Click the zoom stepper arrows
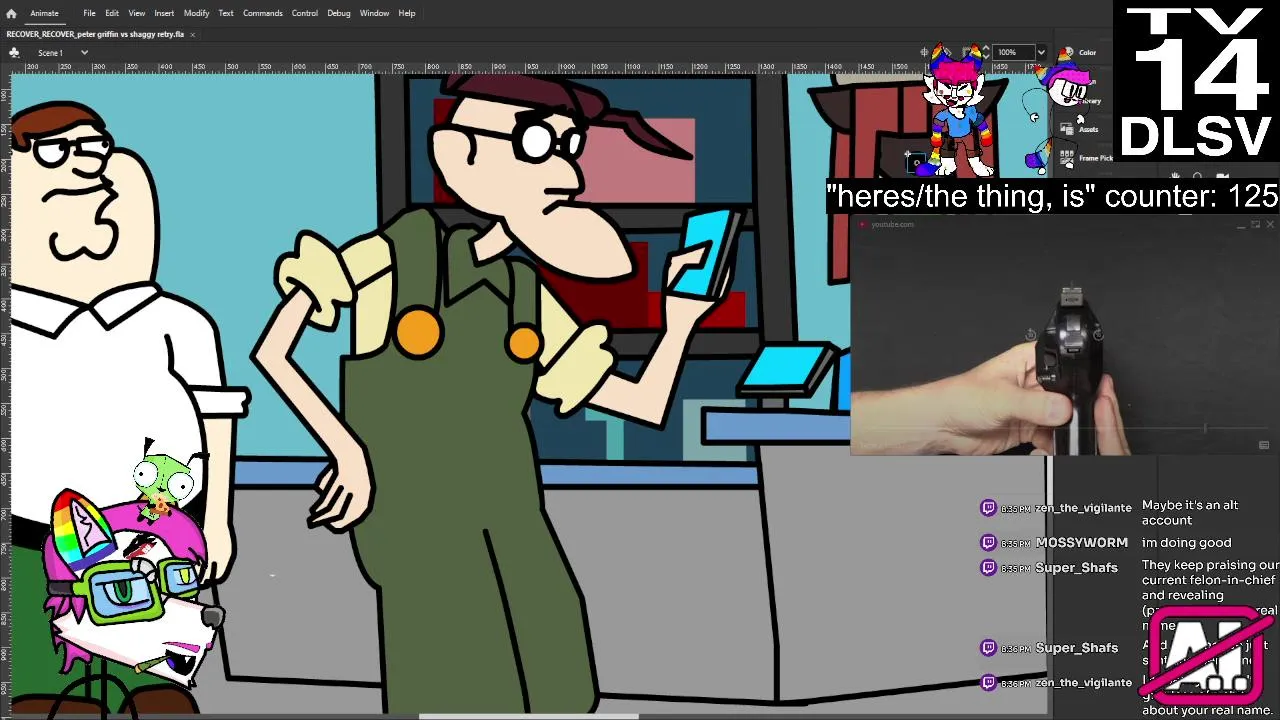 tap(986, 52)
